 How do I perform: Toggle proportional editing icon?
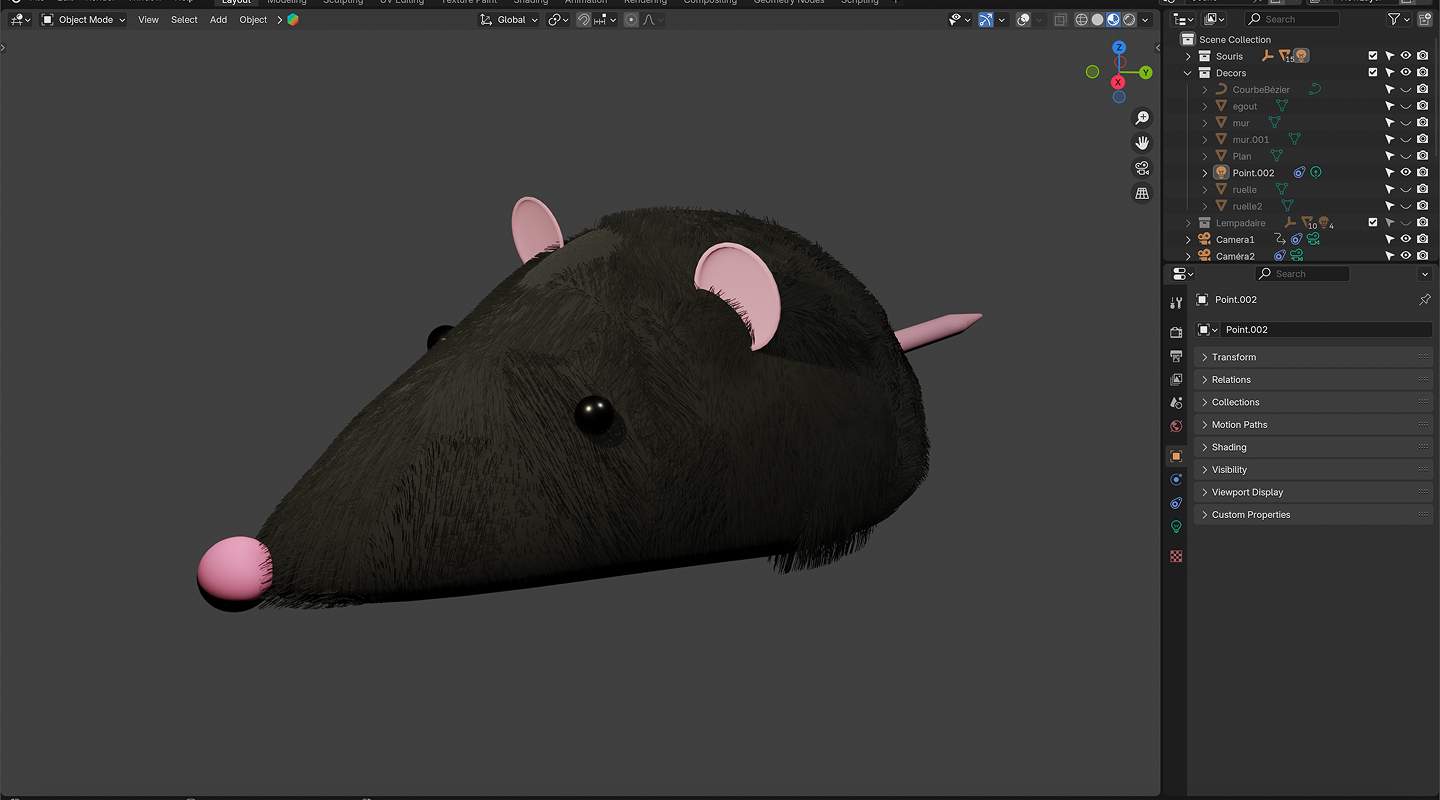click(631, 20)
